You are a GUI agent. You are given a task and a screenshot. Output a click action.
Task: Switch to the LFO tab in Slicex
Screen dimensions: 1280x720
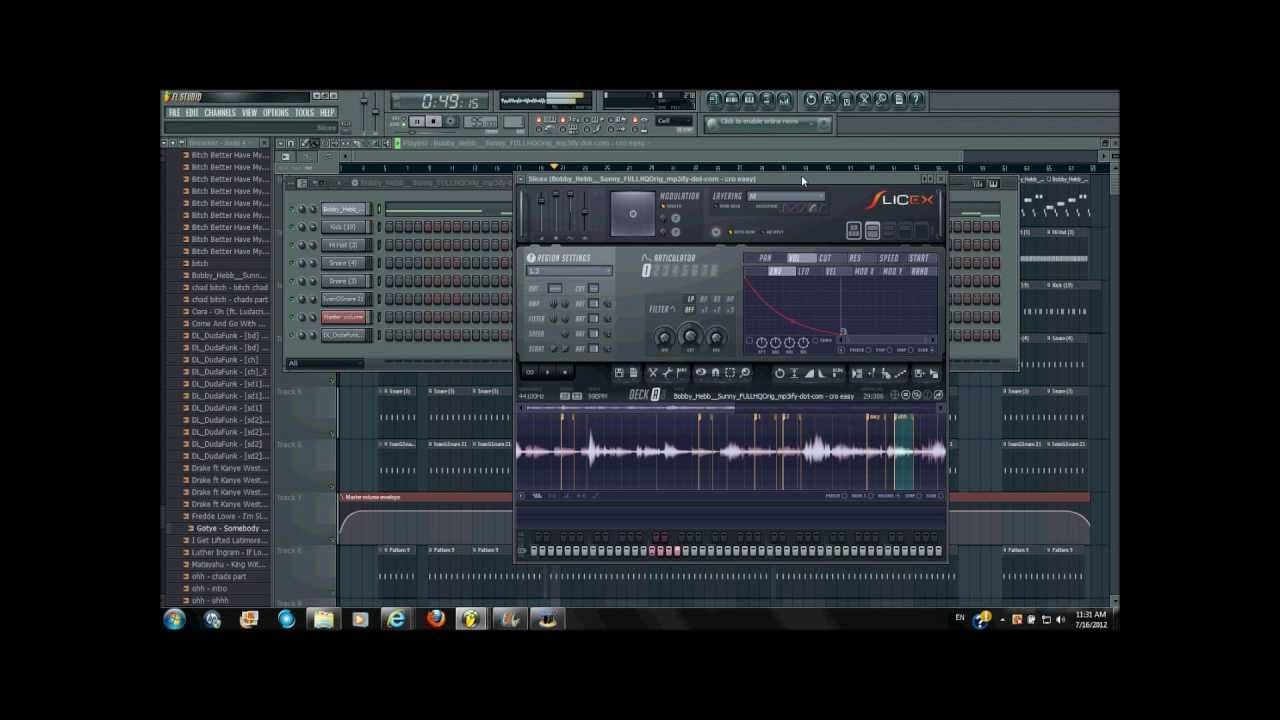(804, 271)
